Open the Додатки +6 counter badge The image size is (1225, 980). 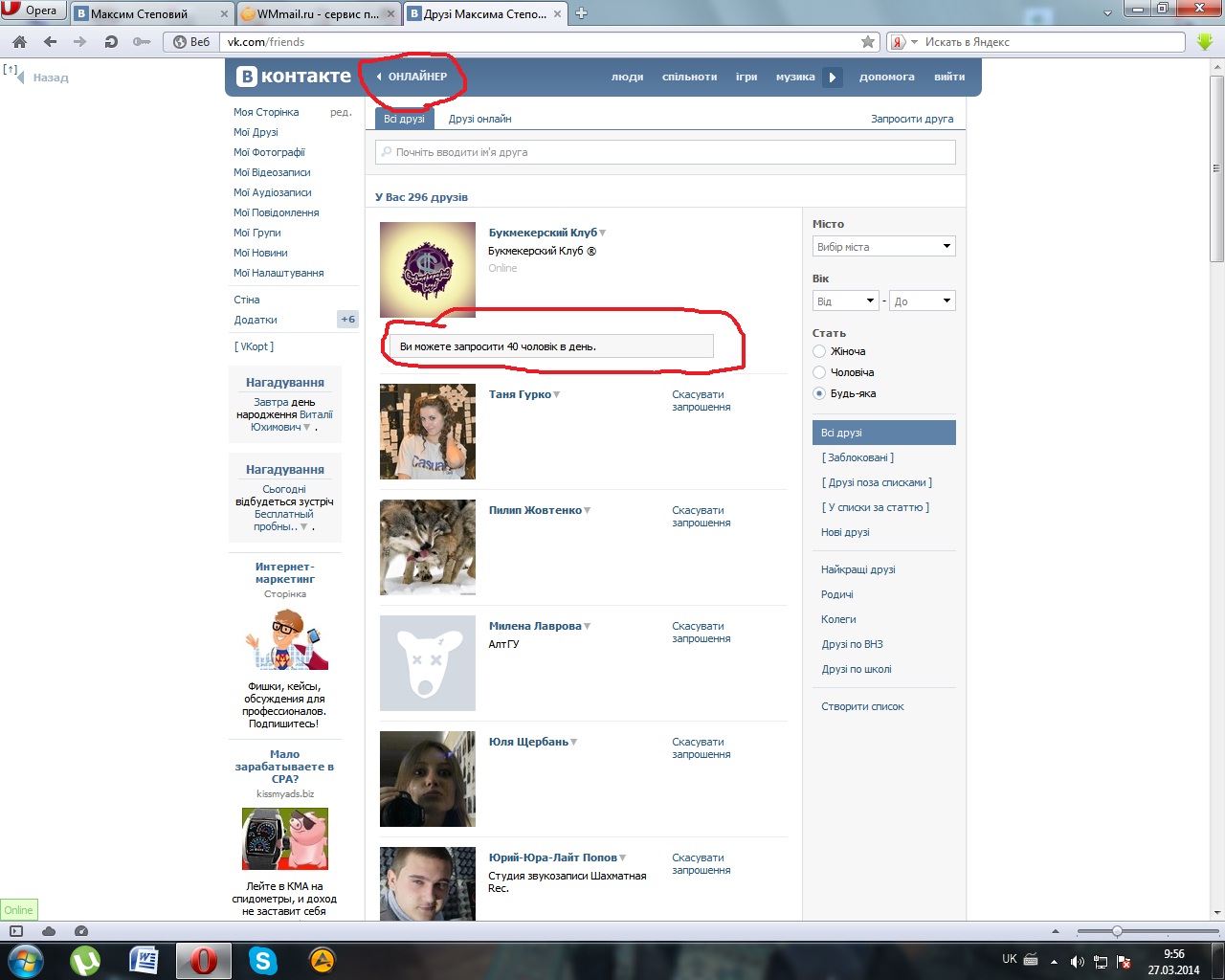point(348,320)
